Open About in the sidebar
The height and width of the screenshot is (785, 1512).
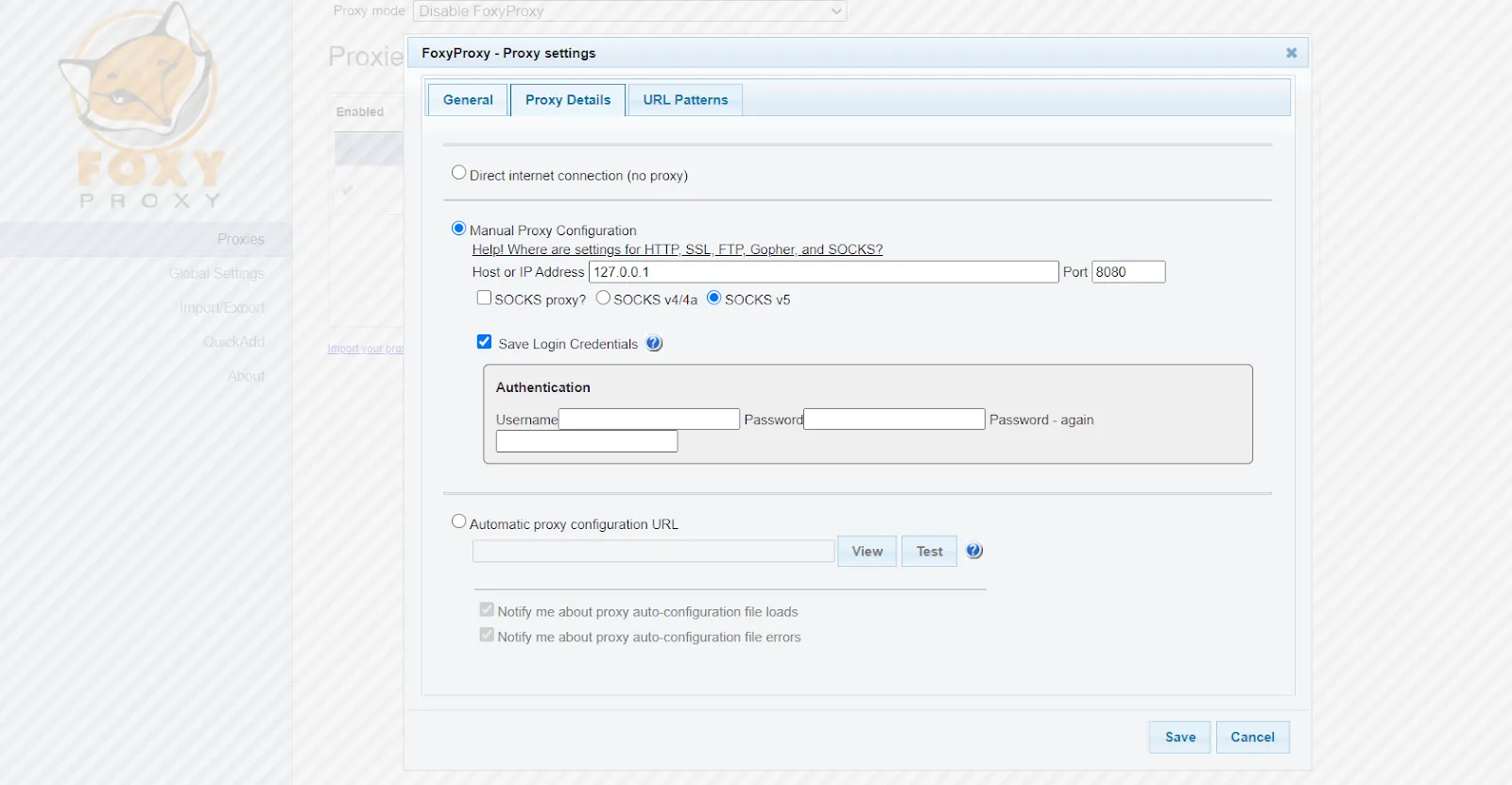click(x=246, y=376)
